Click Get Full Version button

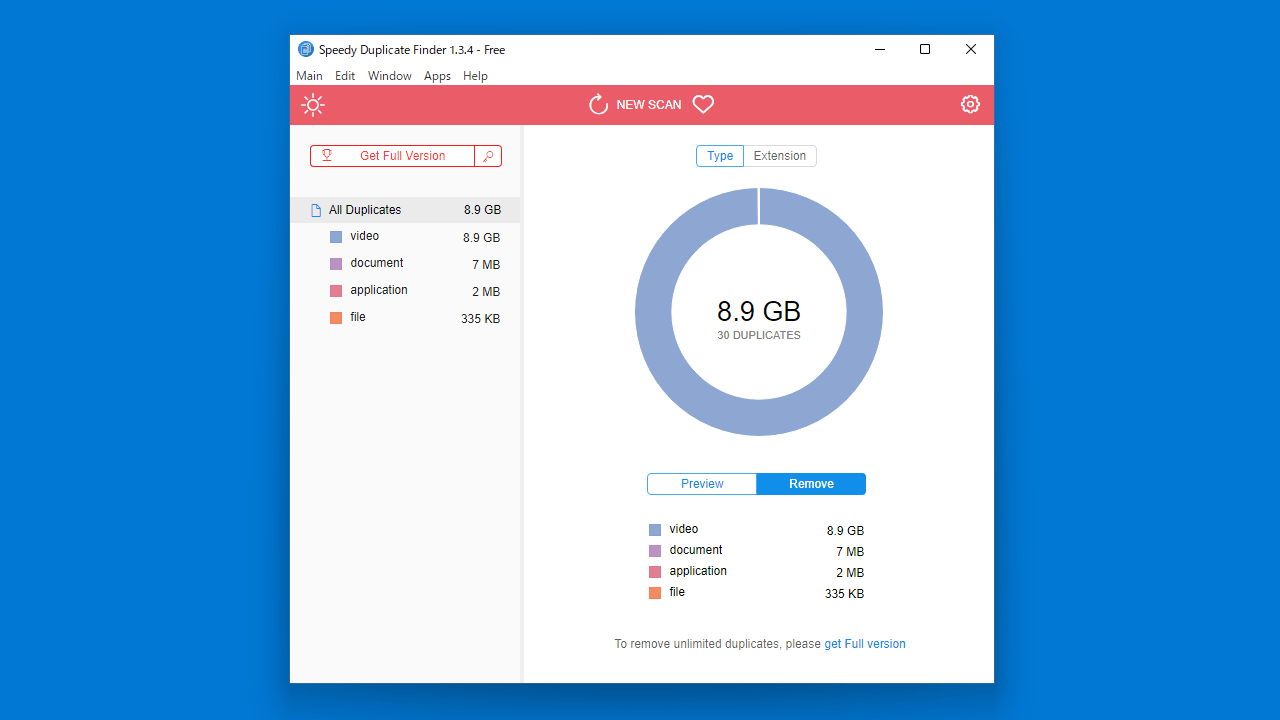392,156
